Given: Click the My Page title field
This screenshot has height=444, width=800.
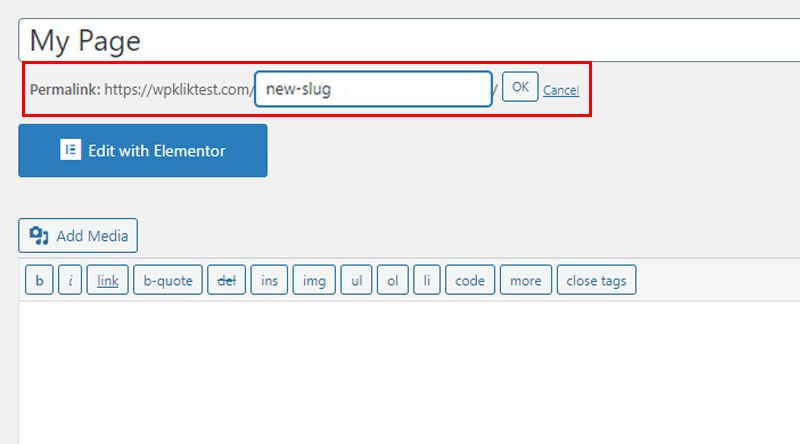Looking at the screenshot, I should coord(409,40).
